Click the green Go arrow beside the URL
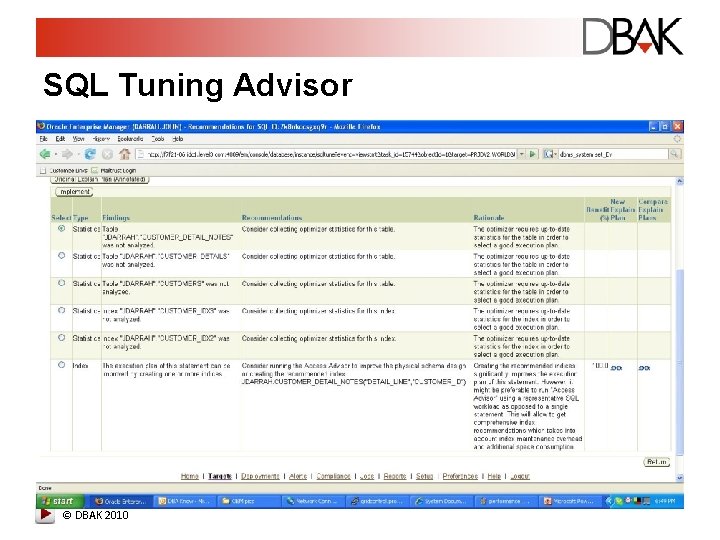720x540 pixels. click(x=532, y=154)
